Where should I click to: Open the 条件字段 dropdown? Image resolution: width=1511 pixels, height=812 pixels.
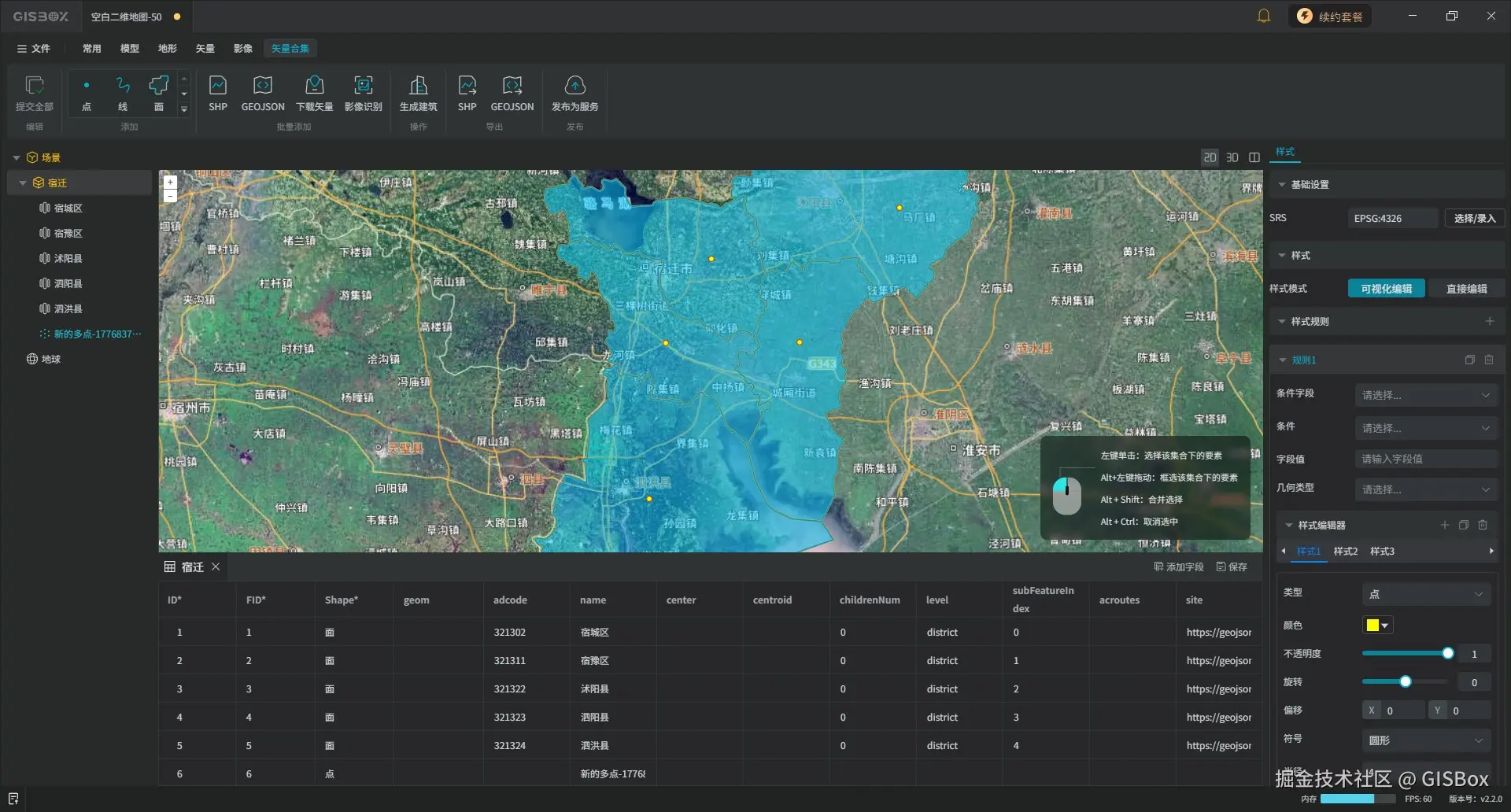[1425, 395]
